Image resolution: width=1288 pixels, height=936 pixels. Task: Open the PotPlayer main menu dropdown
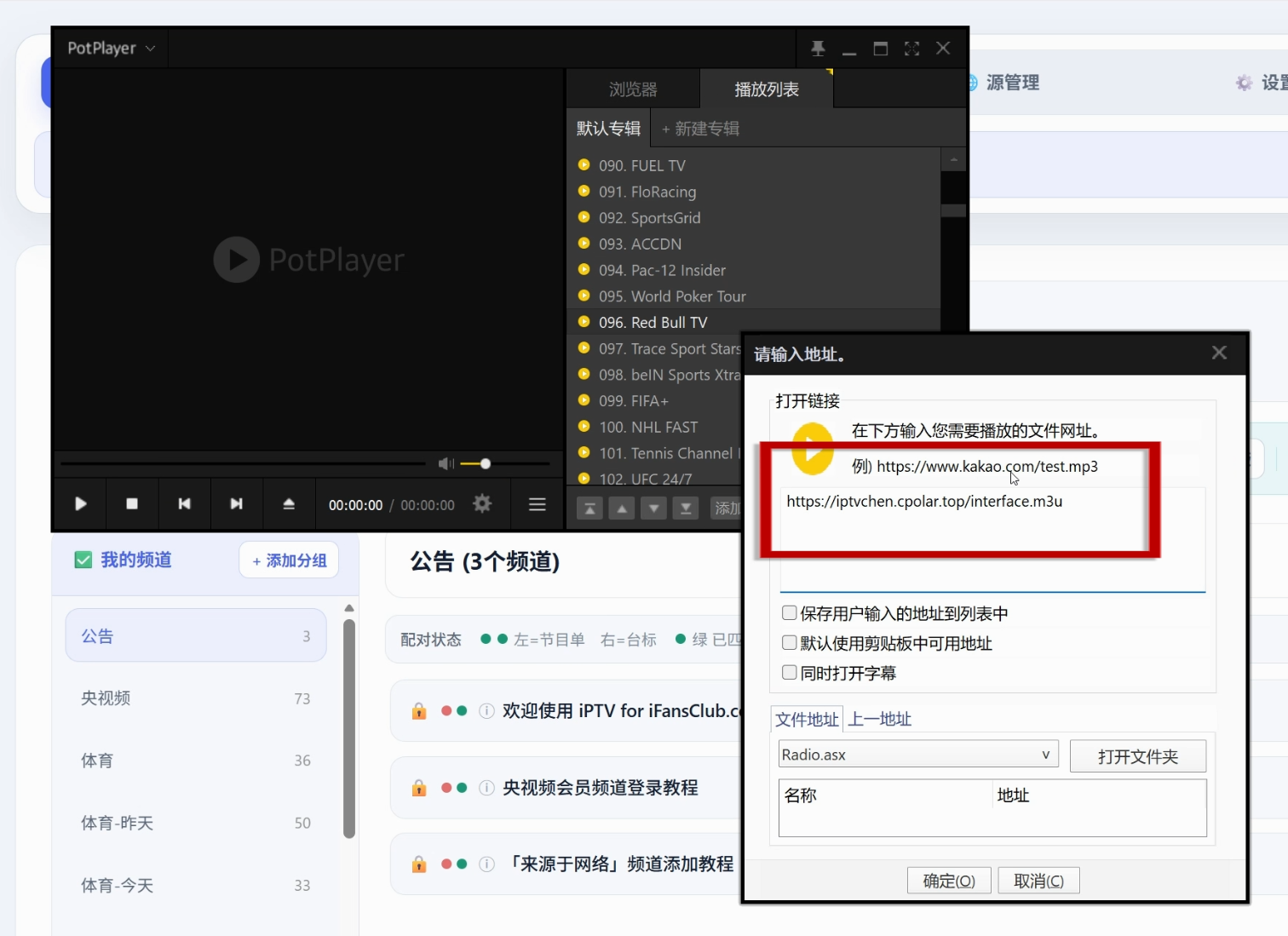(111, 49)
